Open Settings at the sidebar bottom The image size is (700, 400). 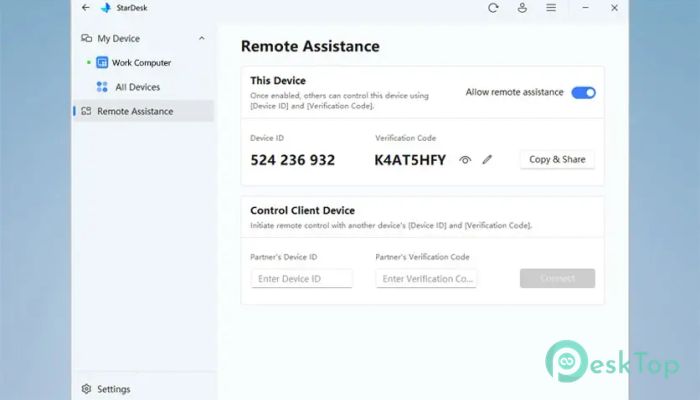[x=113, y=389]
